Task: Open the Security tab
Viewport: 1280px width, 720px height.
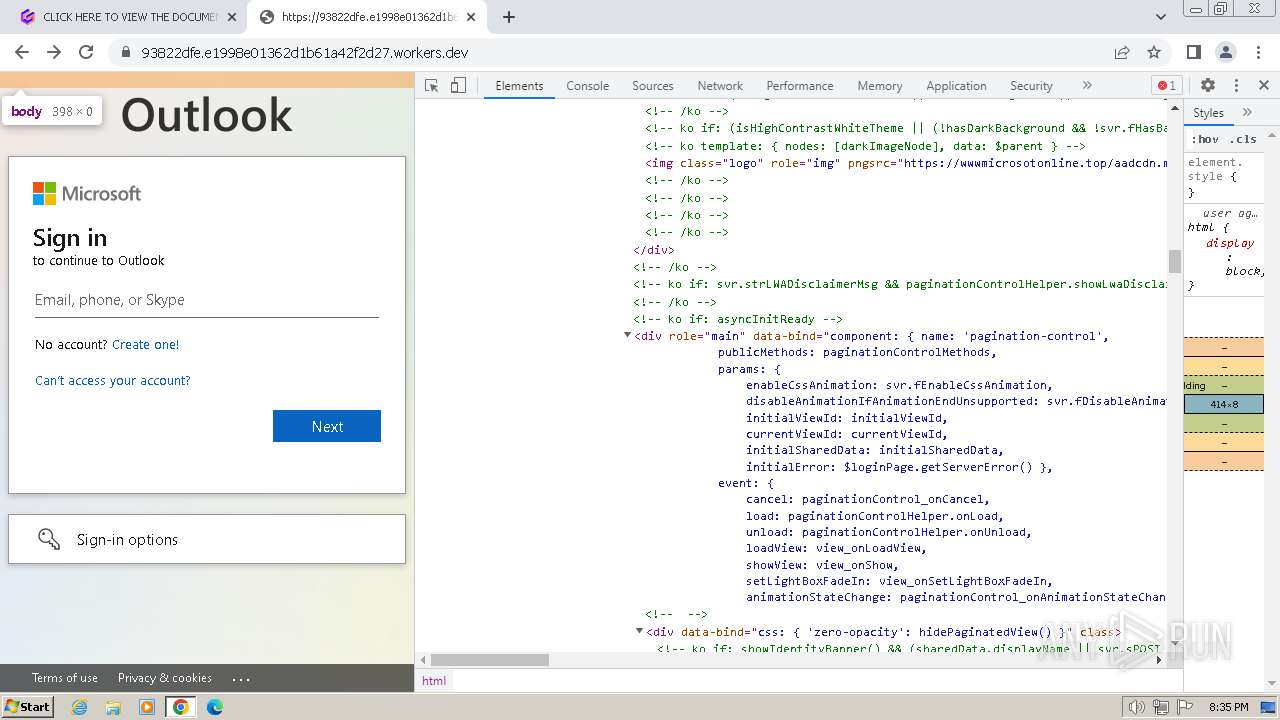Action: [x=1031, y=86]
